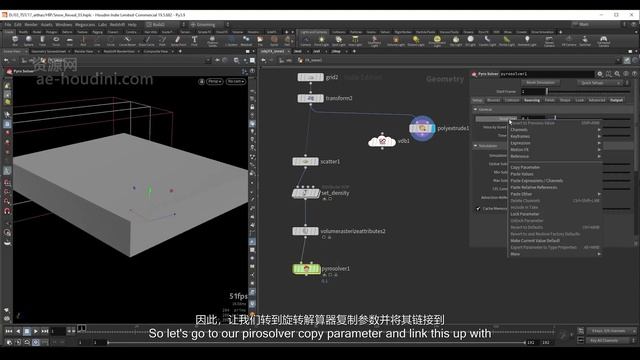The width and height of the screenshot is (640, 360).
Task: Switch to the Advanced parameter tab
Action: tap(597, 100)
